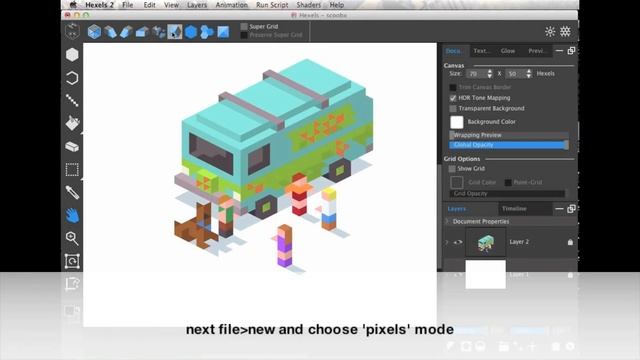Enable the Transparent Background checkbox

[x=453, y=109]
